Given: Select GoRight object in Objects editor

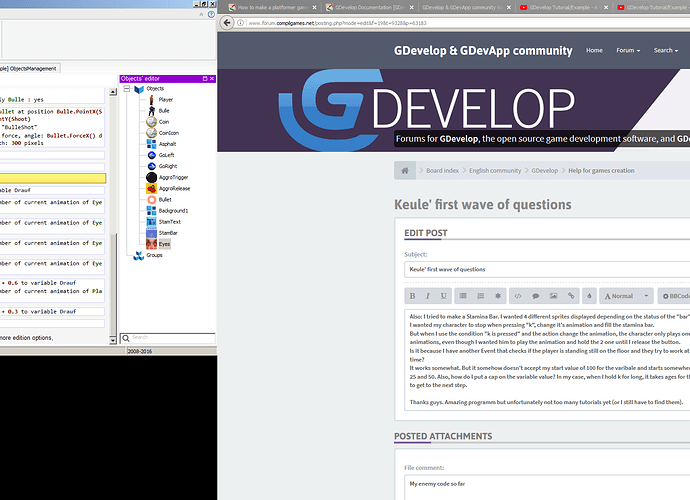Looking at the screenshot, I should click(168, 166).
